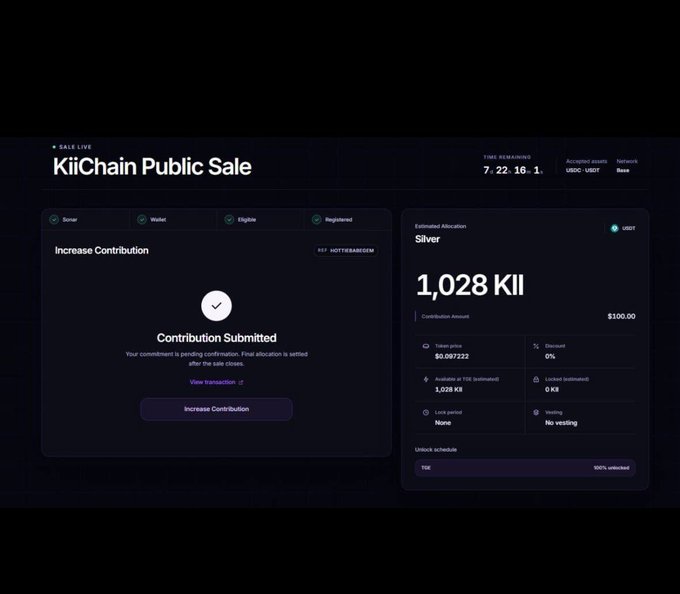
Task: Click the Eligible step checkmark icon
Action: click(229, 219)
